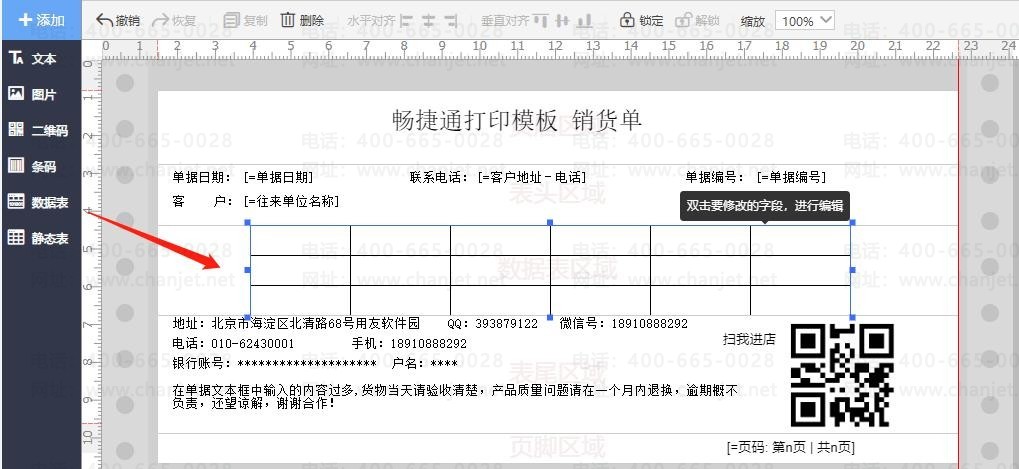Screen dimensions: 1019x469
Task: Add a 图片 image element
Action: pyautogui.click(x=32, y=94)
